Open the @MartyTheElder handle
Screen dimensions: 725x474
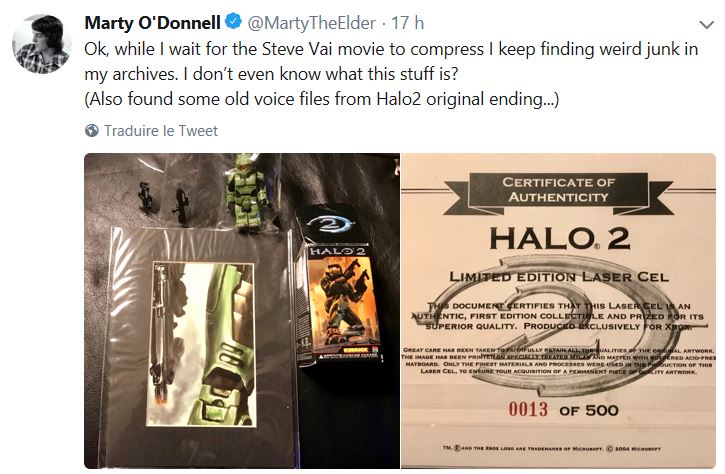tap(312, 23)
